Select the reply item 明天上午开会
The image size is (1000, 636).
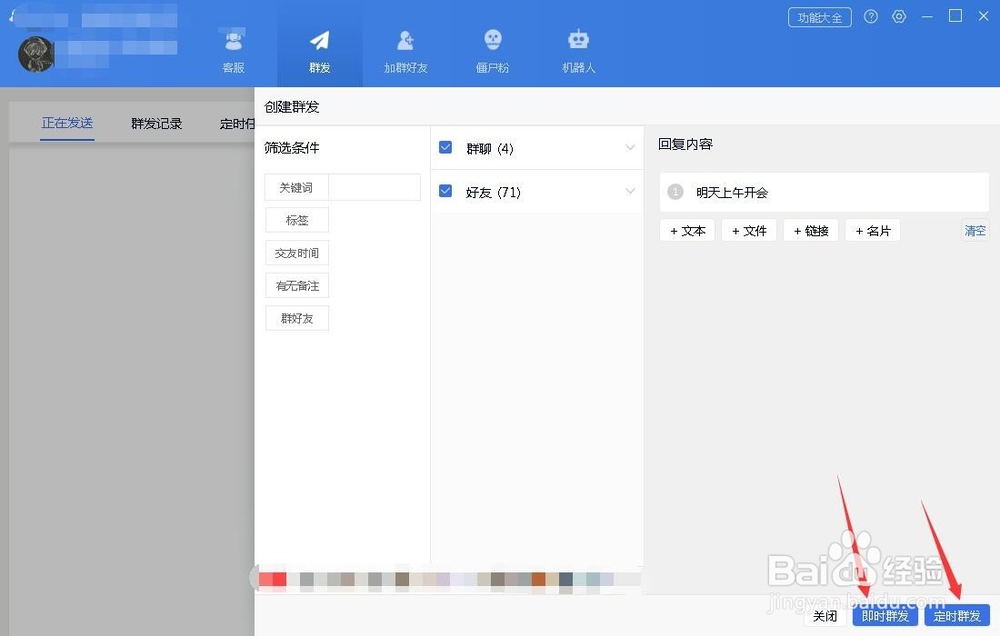(824, 192)
